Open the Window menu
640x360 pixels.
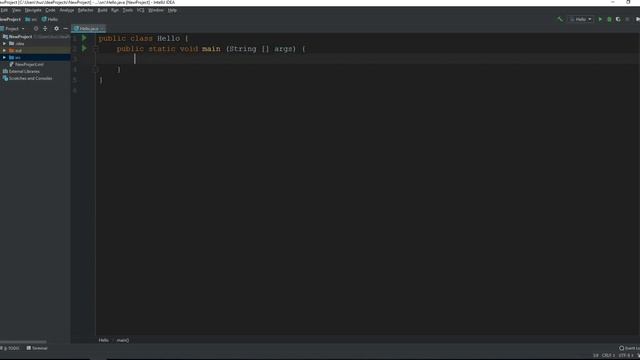(x=156, y=10)
